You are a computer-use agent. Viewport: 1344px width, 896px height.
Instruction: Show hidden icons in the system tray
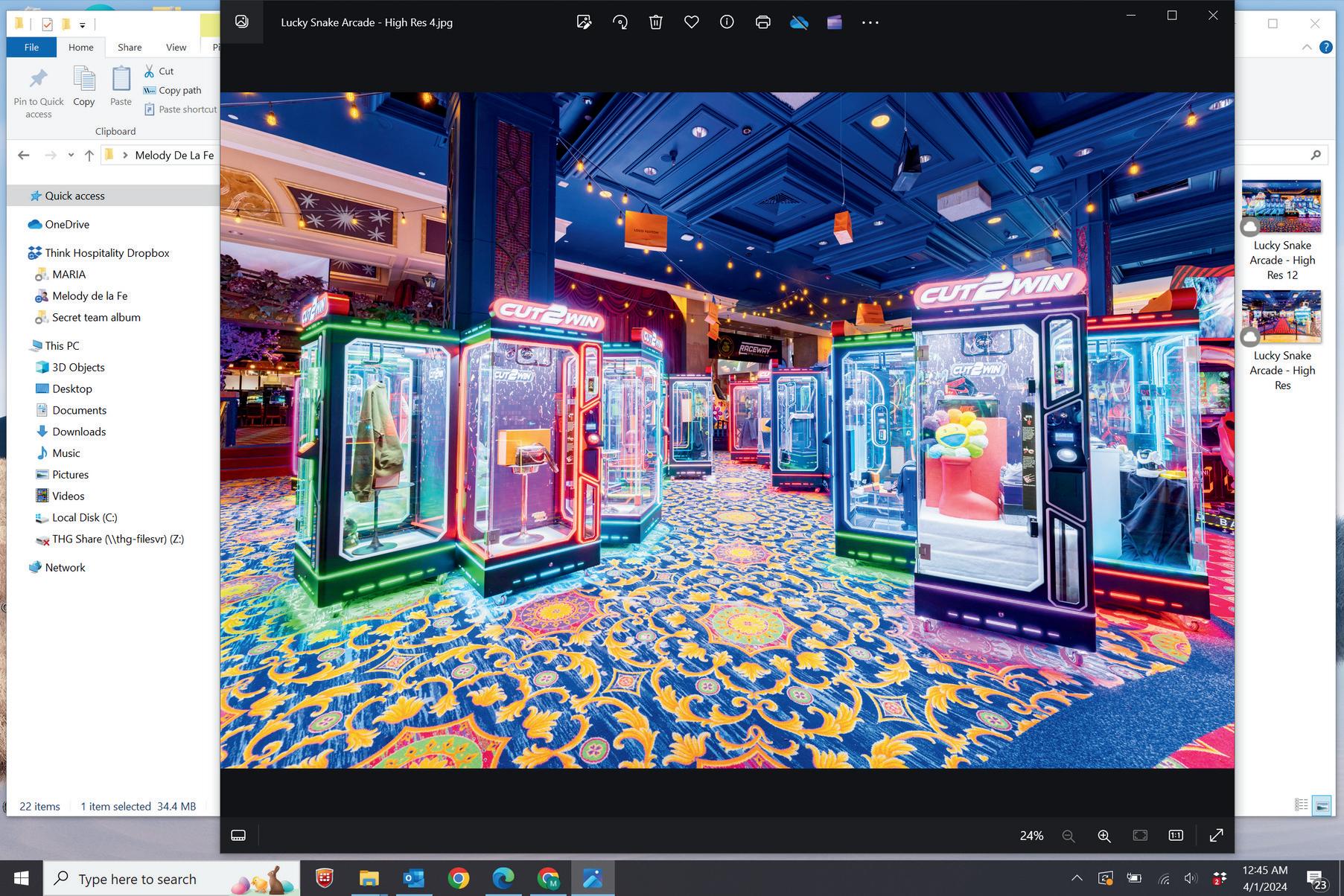point(1077,879)
